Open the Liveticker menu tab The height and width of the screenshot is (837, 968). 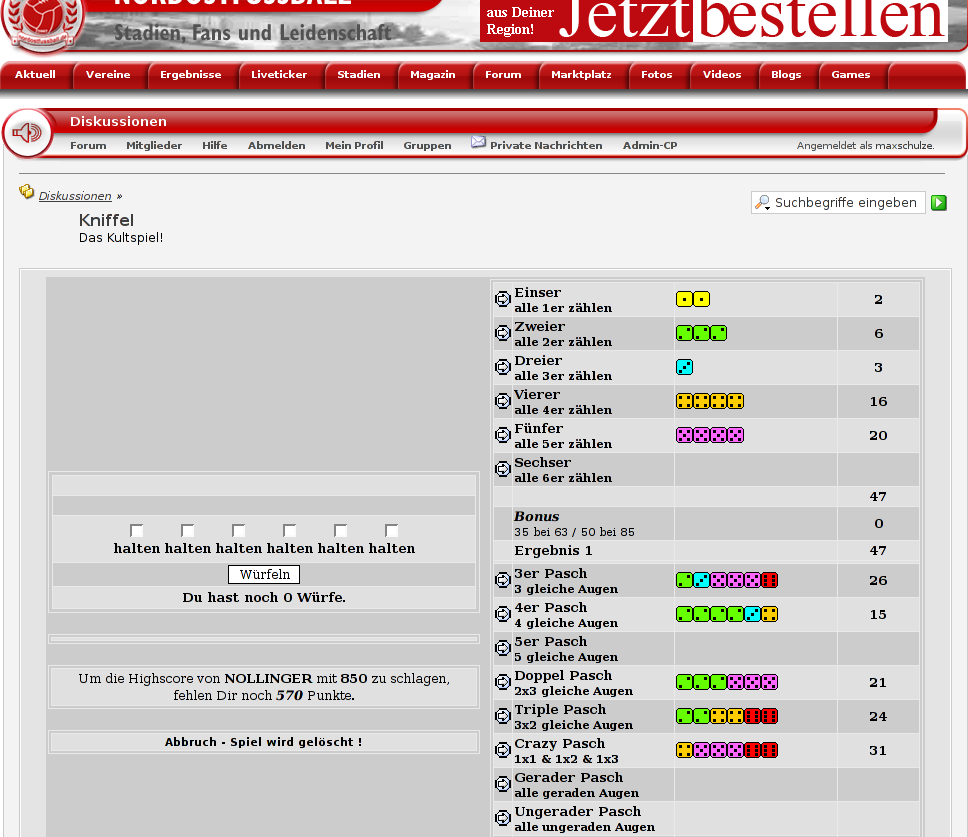[x=279, y=75]
